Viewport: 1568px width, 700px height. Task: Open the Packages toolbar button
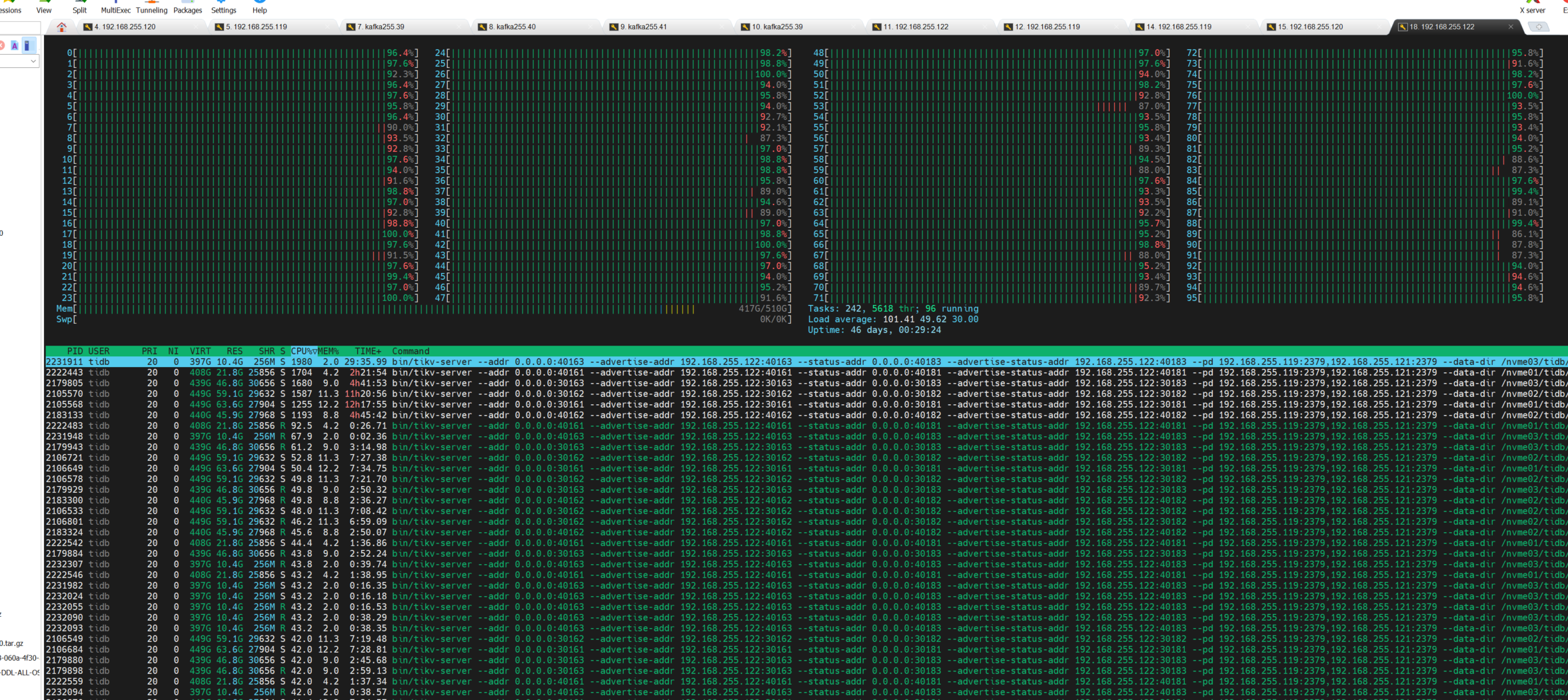[188, 7]
